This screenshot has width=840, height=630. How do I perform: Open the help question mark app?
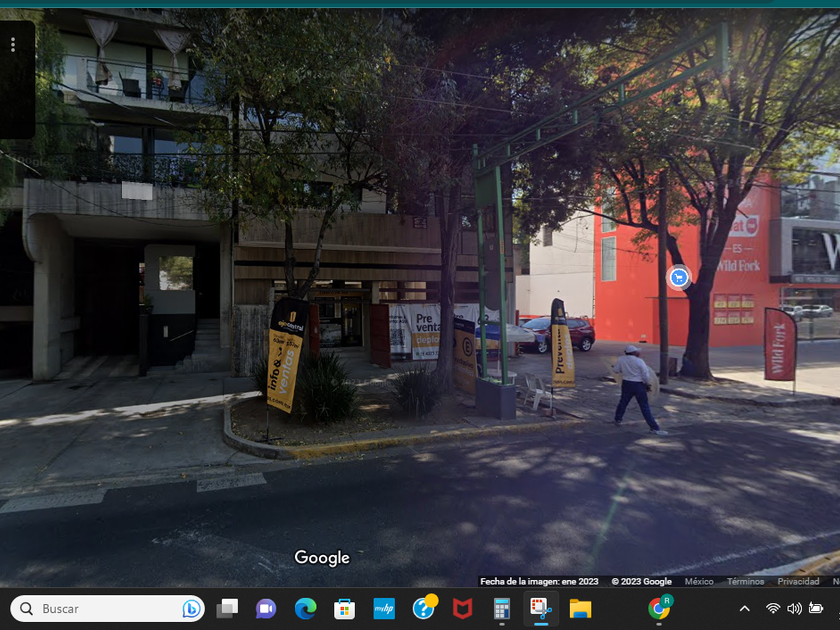(424, 608)
